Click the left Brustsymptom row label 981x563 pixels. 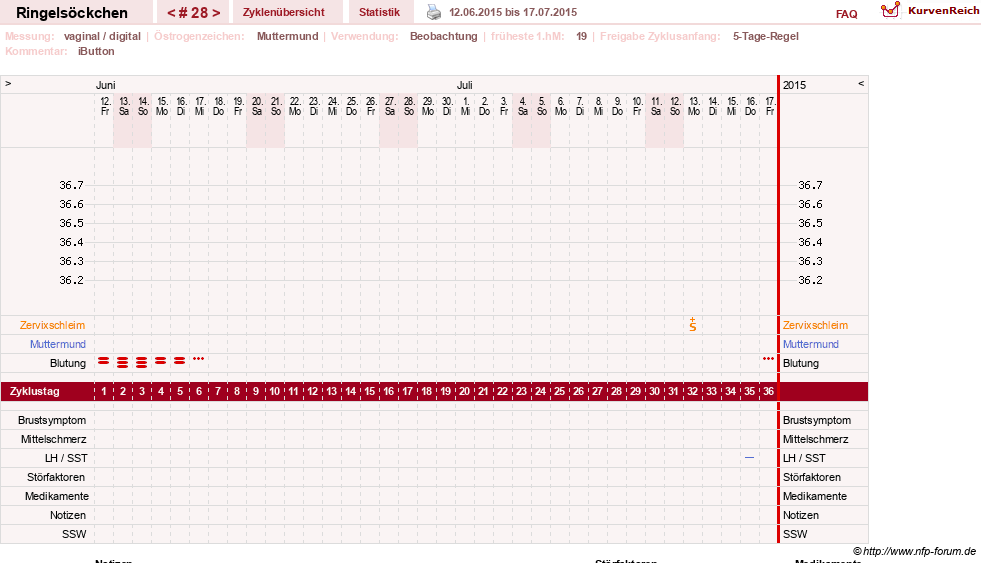52,420
